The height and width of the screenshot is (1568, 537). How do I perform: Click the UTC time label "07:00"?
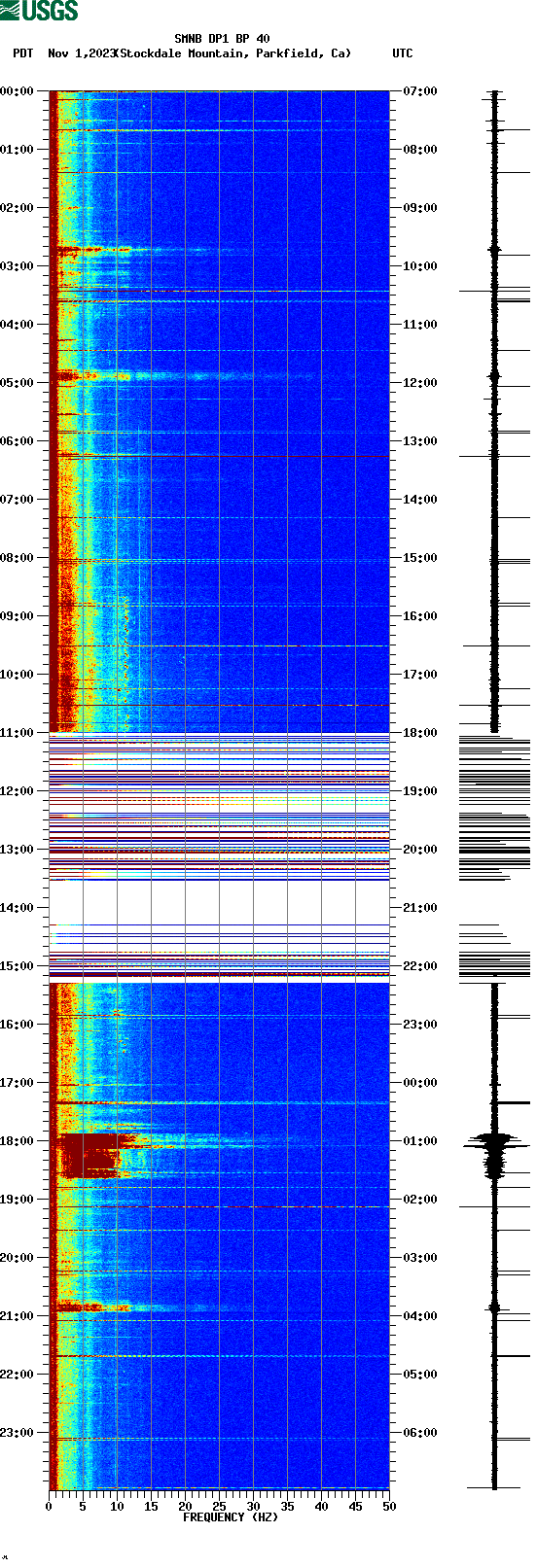420,91
